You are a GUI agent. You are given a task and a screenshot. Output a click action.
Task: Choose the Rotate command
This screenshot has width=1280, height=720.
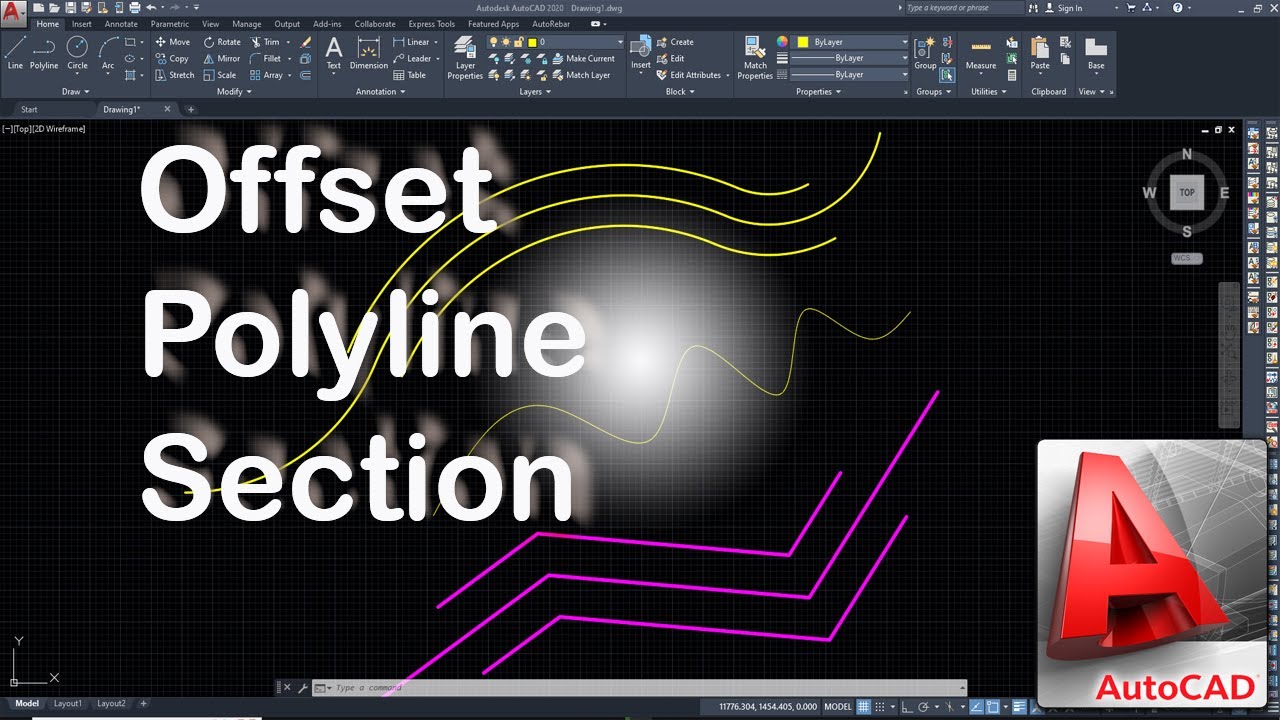[x=222, y=42]
